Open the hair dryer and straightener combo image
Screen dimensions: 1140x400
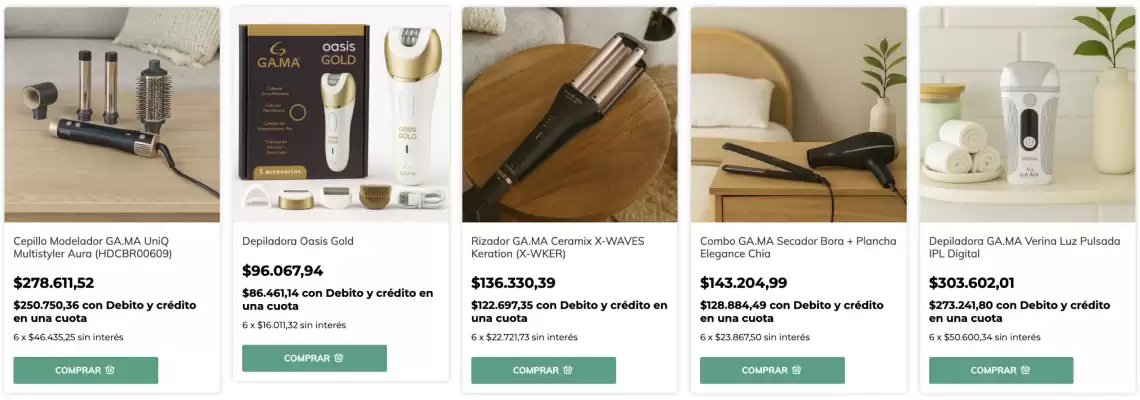[799, 114]
